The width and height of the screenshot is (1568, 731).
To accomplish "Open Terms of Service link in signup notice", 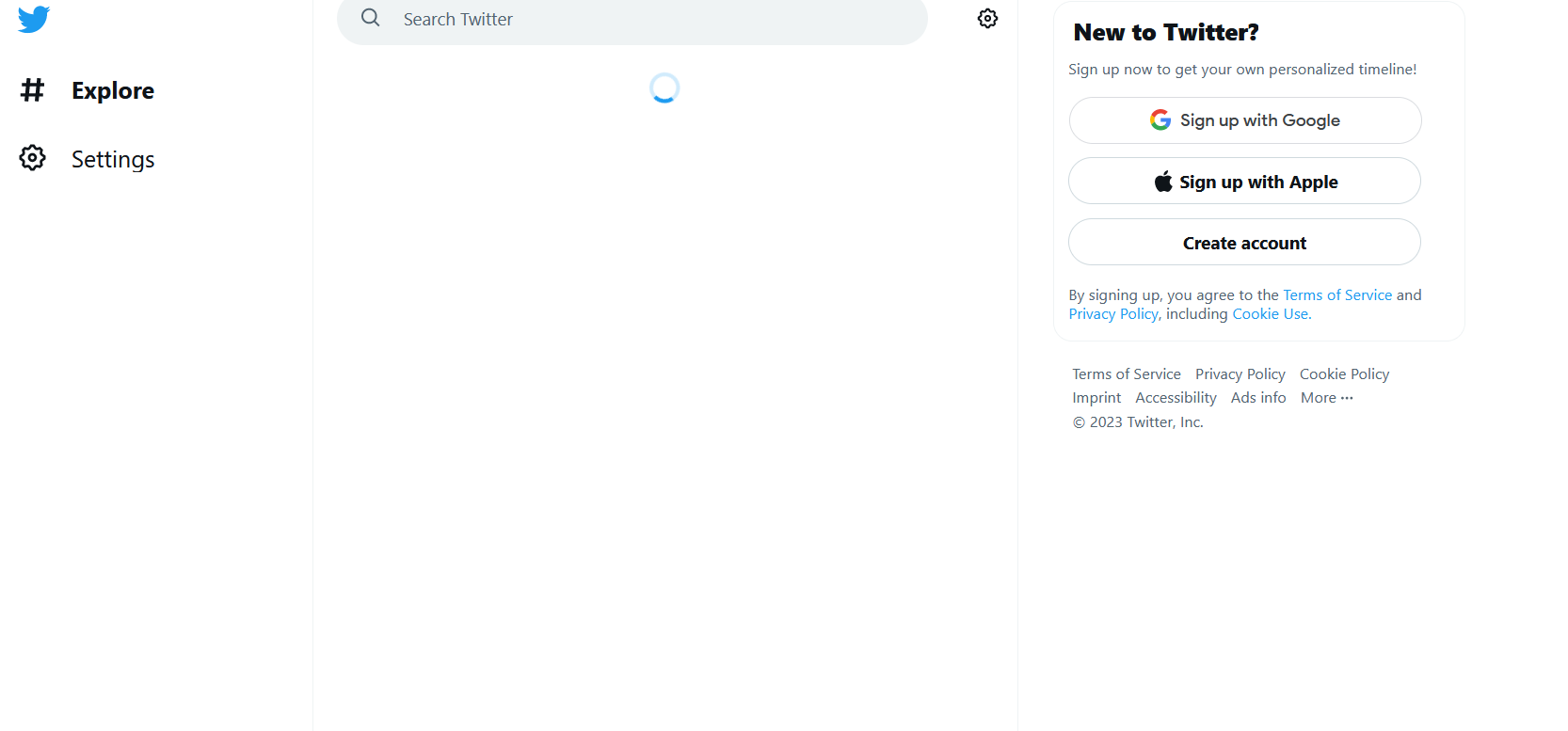I will (1337, 295).
